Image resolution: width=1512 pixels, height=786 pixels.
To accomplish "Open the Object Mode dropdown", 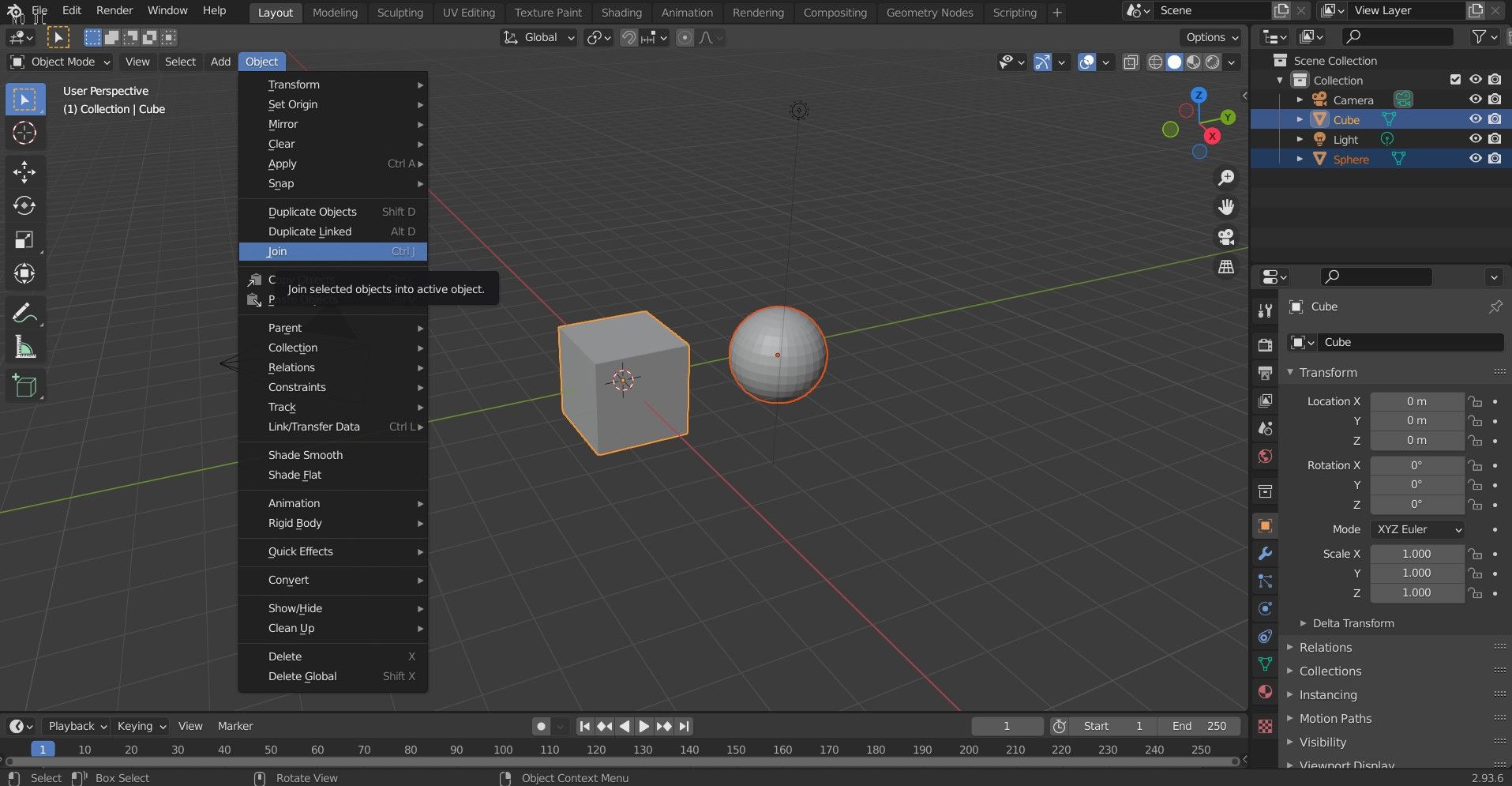I will point(58,62).
